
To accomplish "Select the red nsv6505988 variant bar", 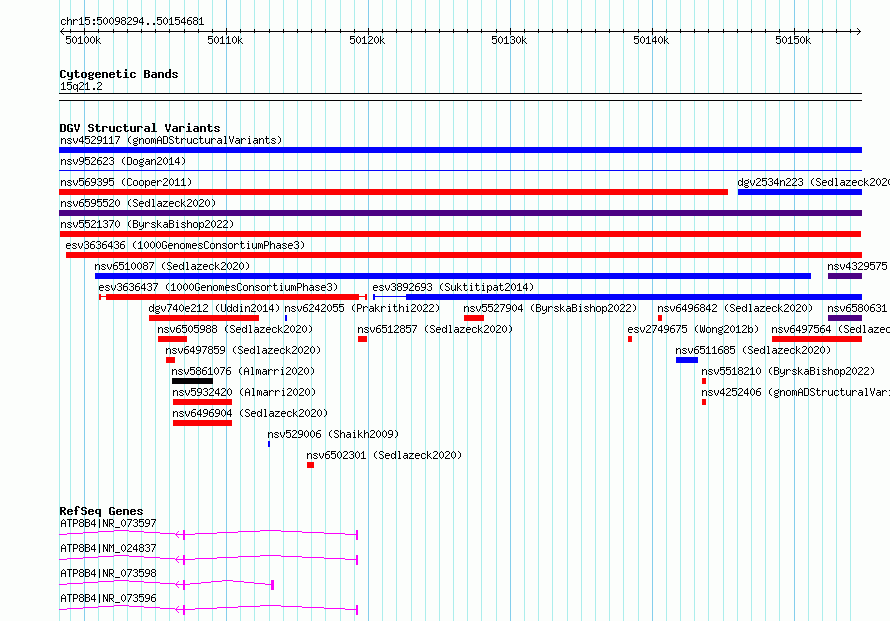I will [x=173, y=339].
